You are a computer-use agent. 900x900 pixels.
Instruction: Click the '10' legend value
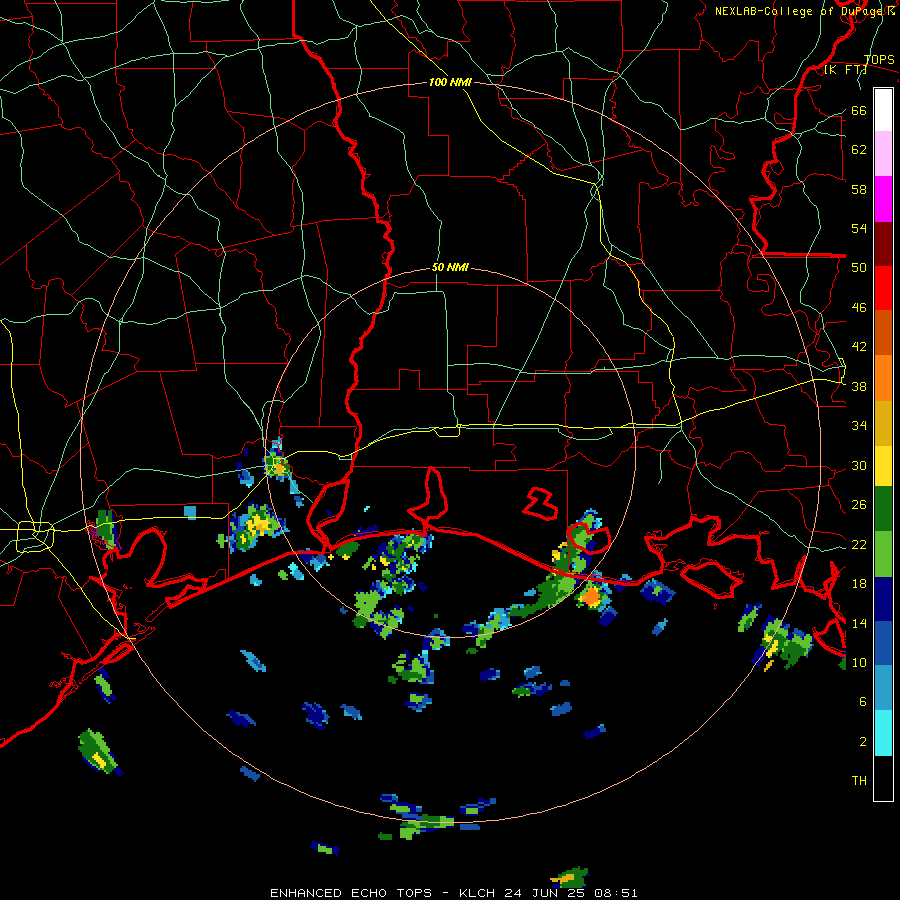pyautogui.click(x=859, y=662)
